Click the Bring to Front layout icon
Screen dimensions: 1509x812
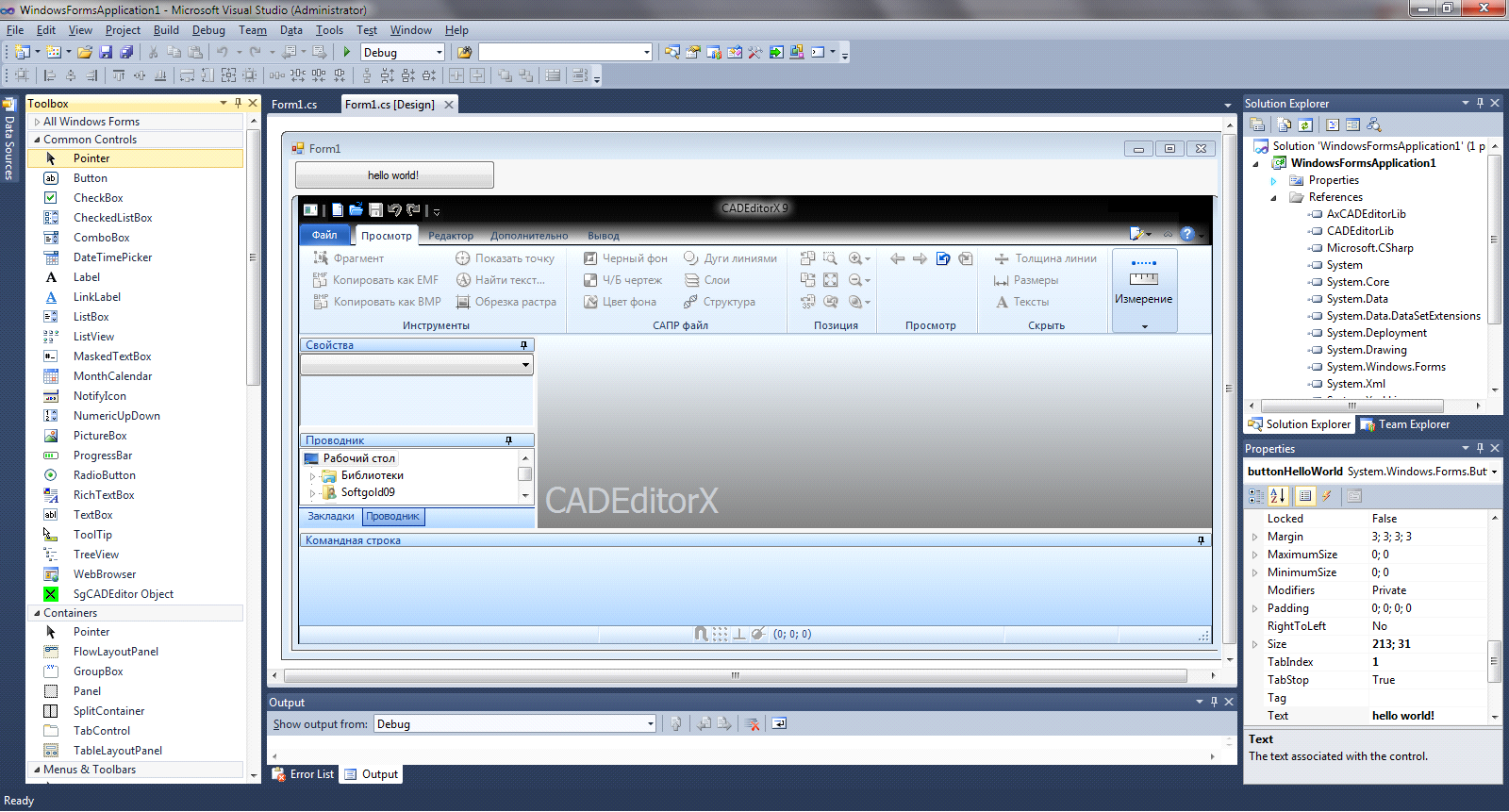click(506, 75)
